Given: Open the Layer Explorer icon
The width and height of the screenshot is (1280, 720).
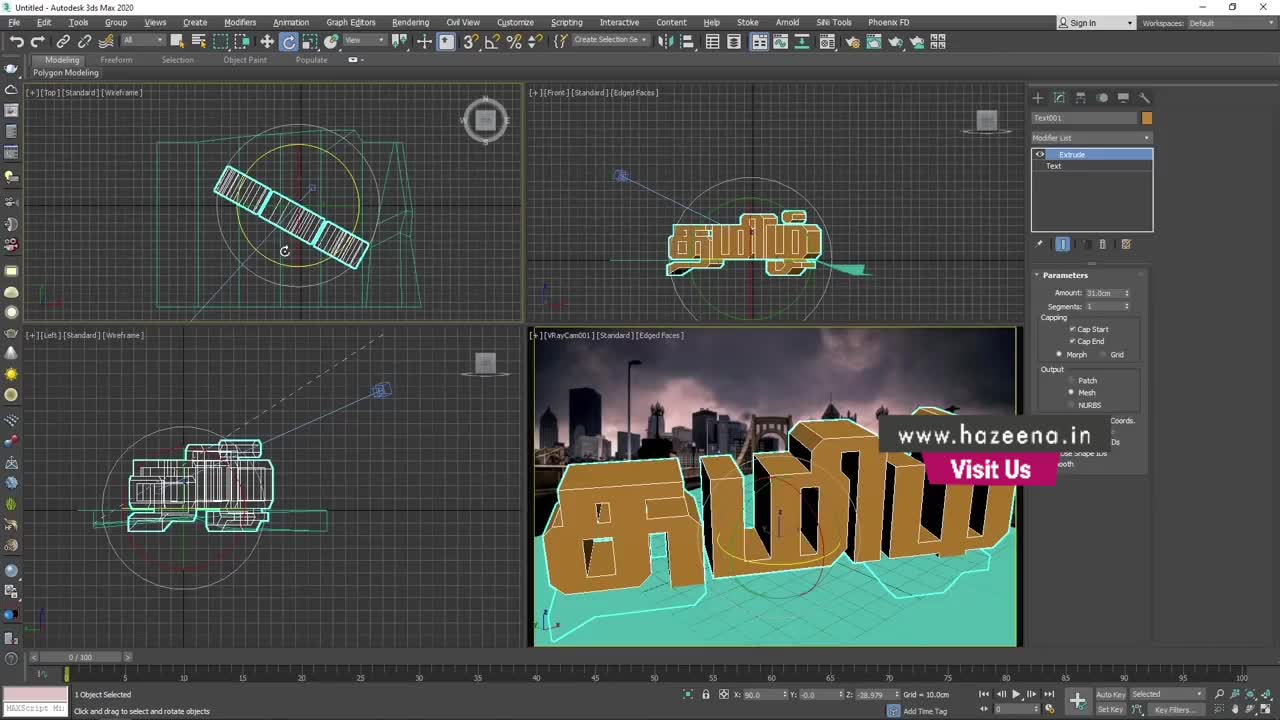Looking at the screenshot, I should (x=734, y=41).
